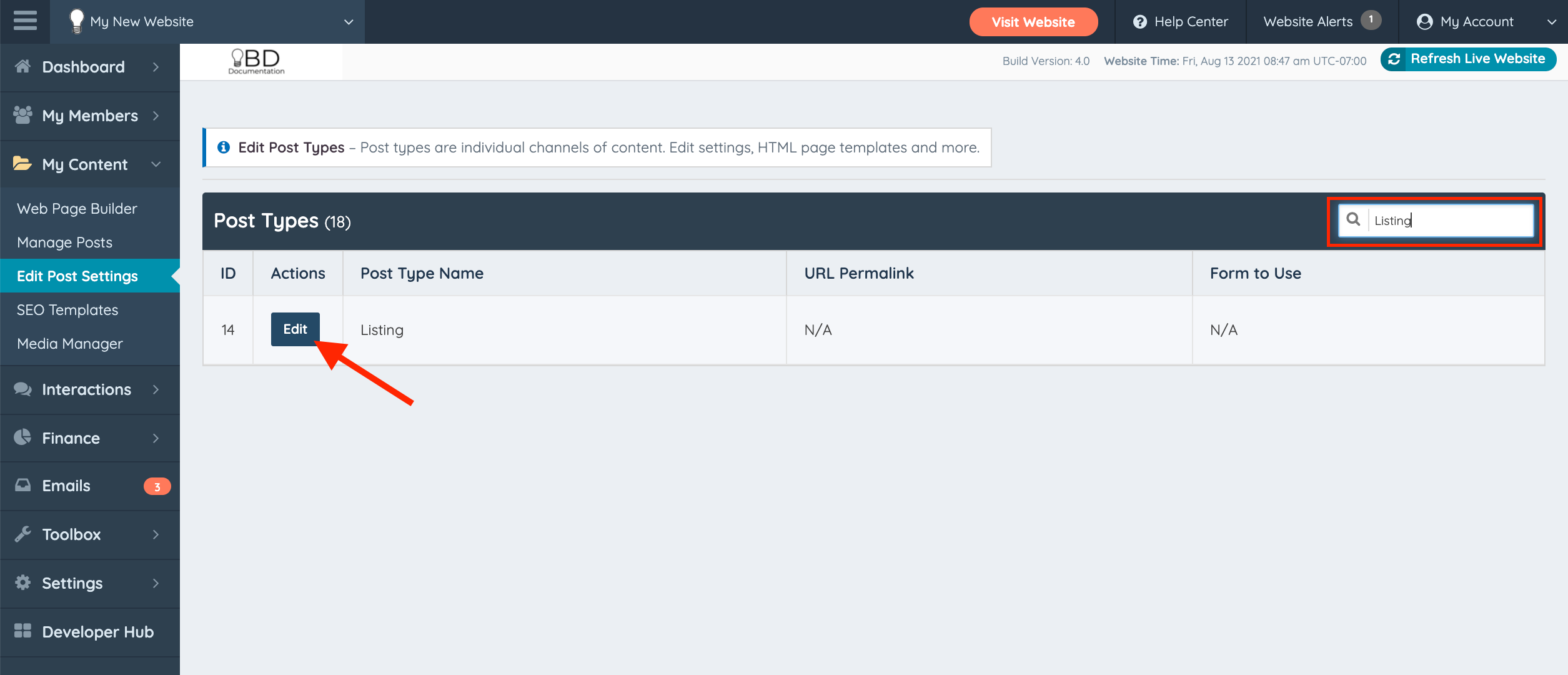
Task: Click the Settings gear icon
Action: (x=23, y=582)
